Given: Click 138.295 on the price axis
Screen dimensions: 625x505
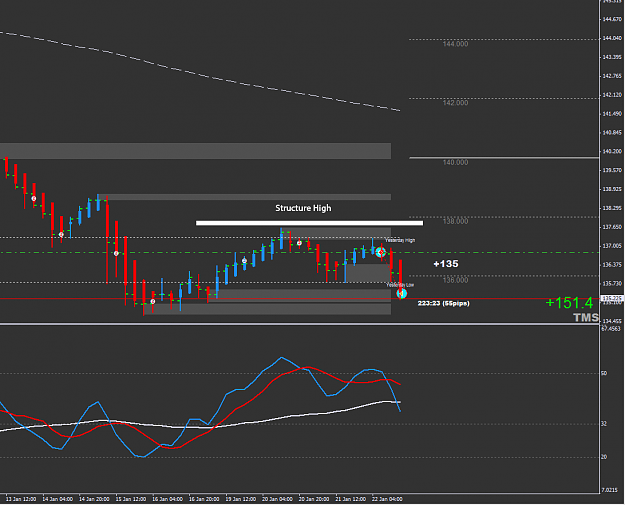Looking at the screenshot, I should [612, 208].
